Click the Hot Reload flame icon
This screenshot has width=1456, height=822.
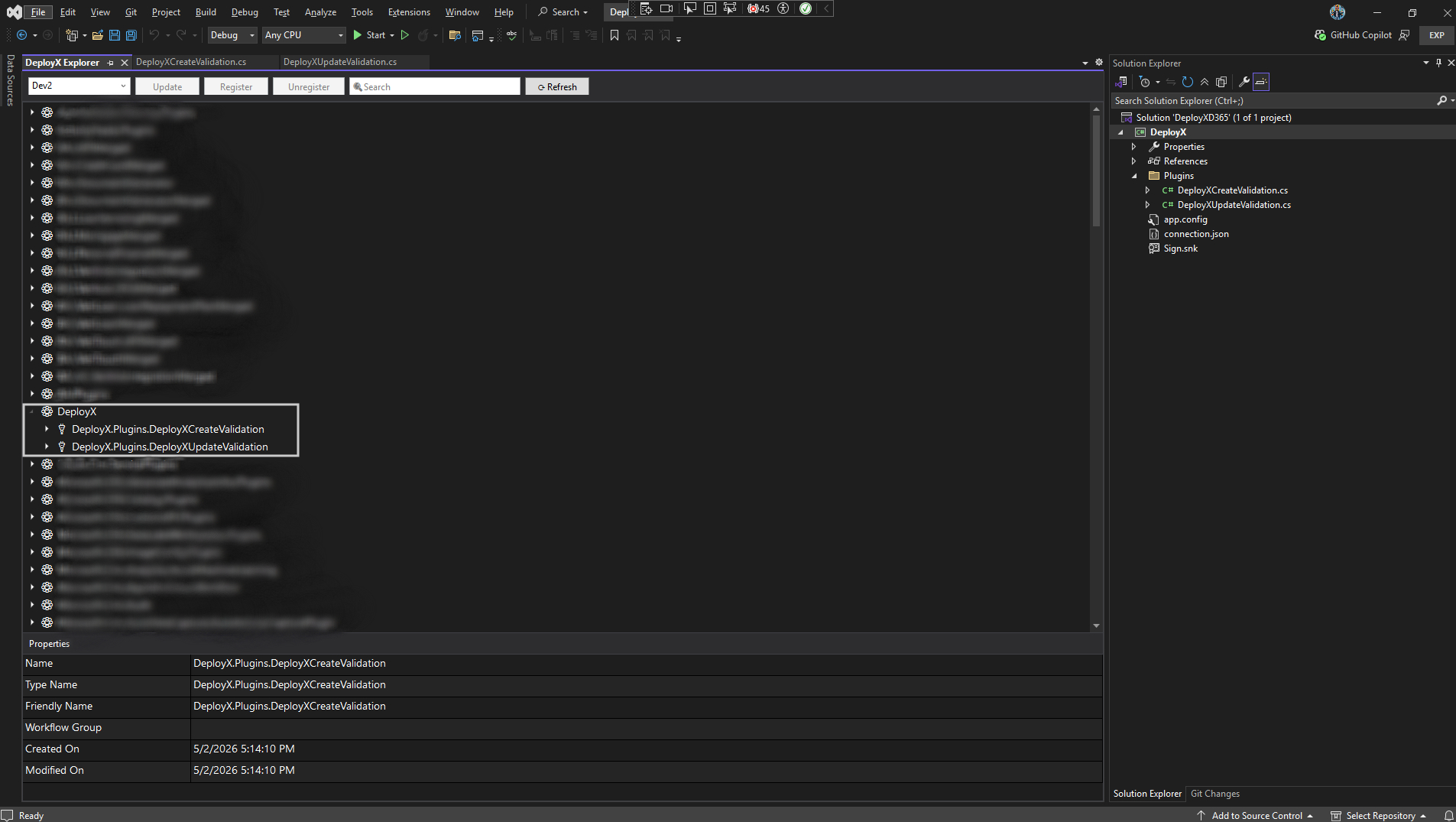point(423,35)
